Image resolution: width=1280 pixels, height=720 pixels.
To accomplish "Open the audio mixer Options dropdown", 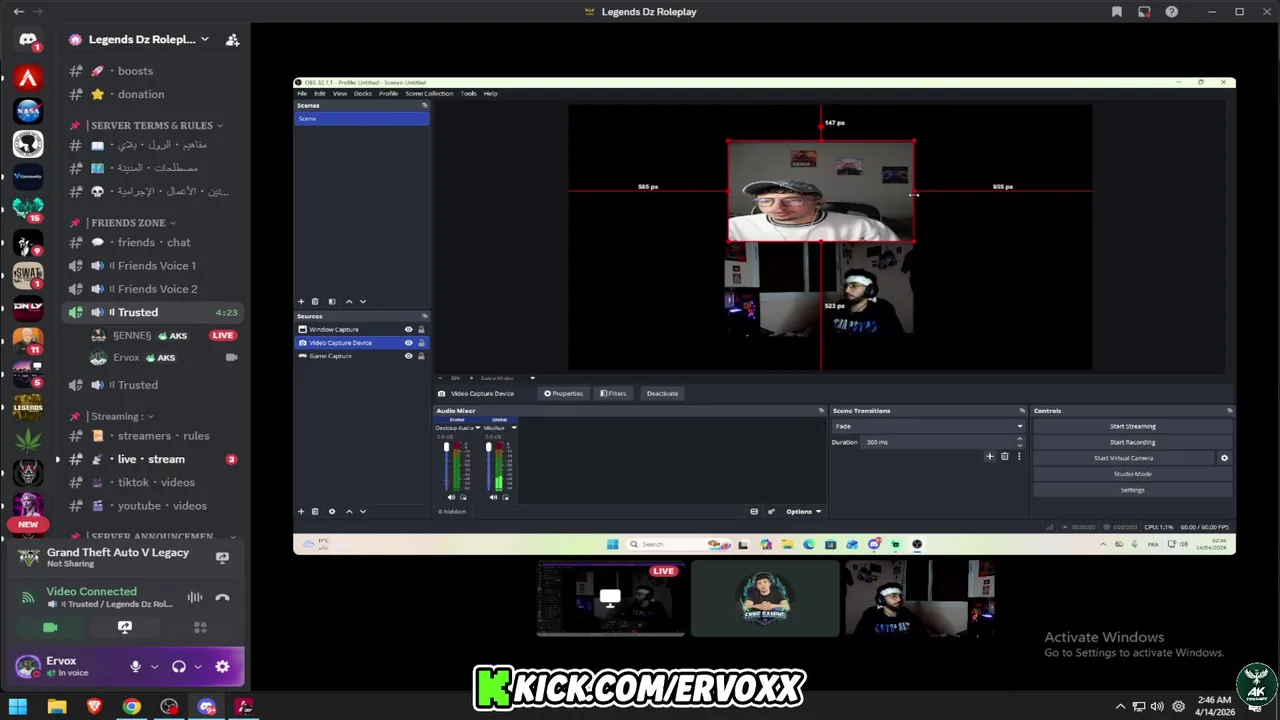I will pos(803,512).
